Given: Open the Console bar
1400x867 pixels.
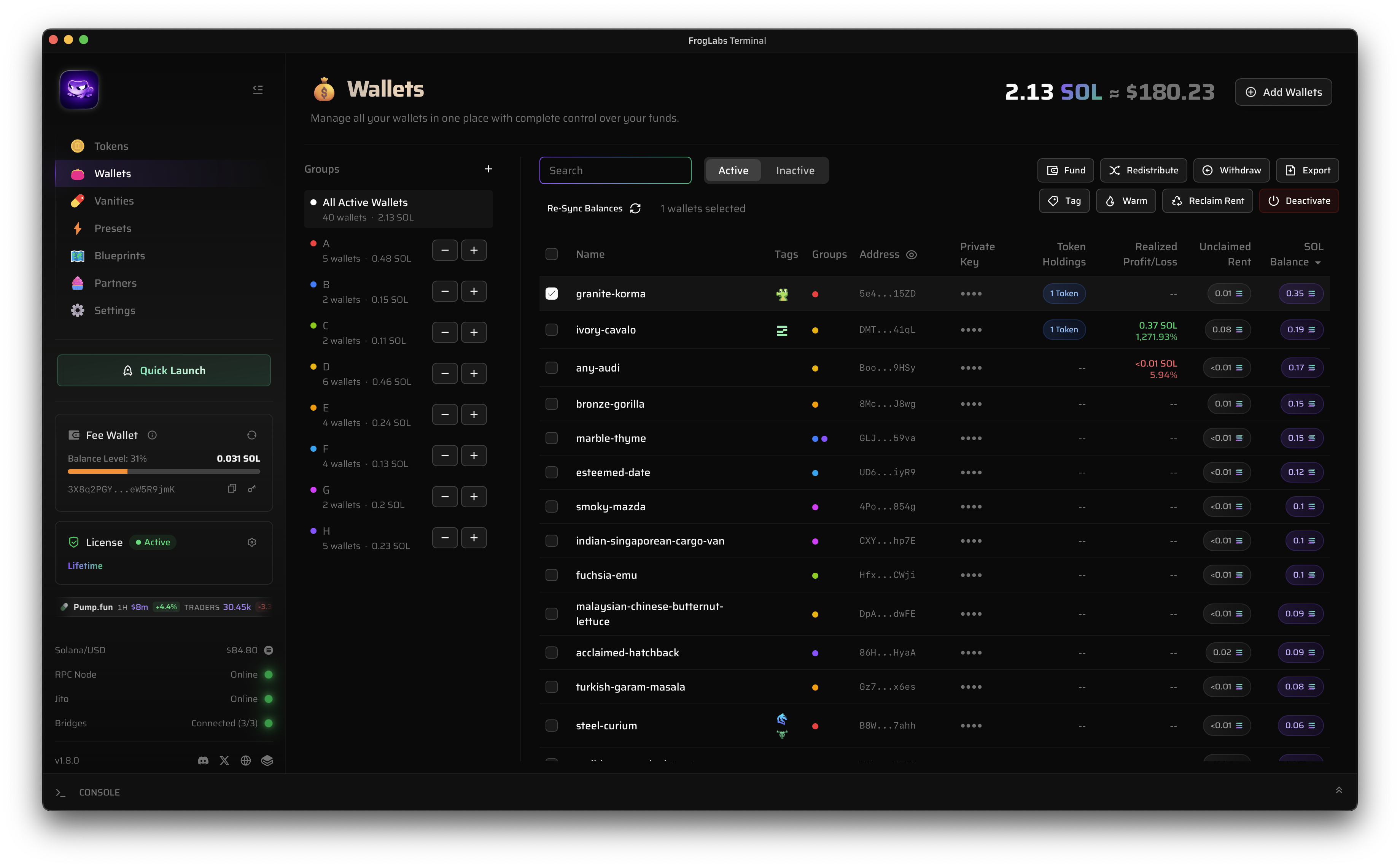Looking at the screenshot, I should coord(700,792).
